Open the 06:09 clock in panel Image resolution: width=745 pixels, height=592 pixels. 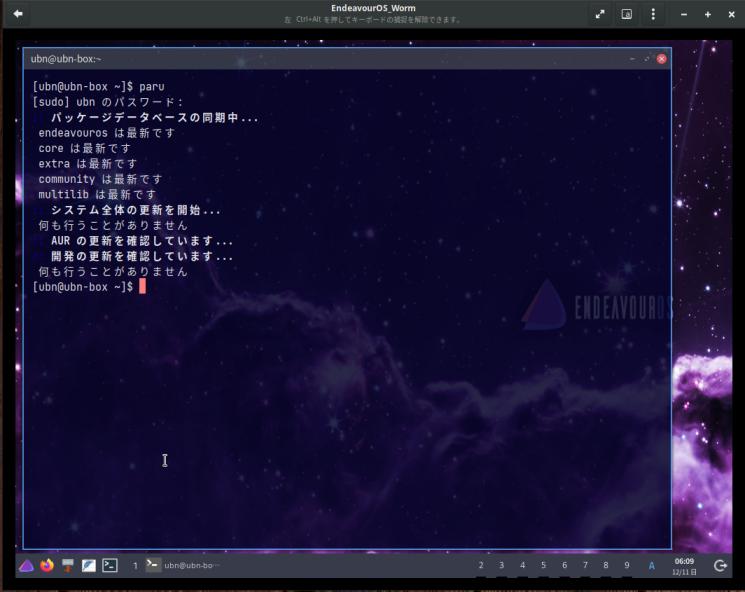[x=684, y=566]
